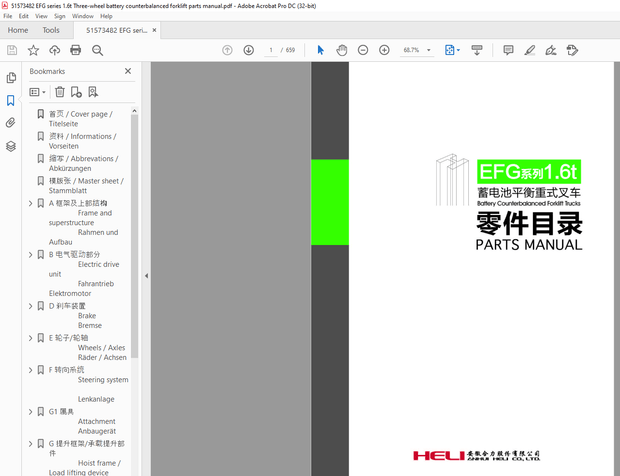Activate the selection arrow tool
Image resolution: width=620 pixels, height=476 pixels.
click(x=320, y=50)
